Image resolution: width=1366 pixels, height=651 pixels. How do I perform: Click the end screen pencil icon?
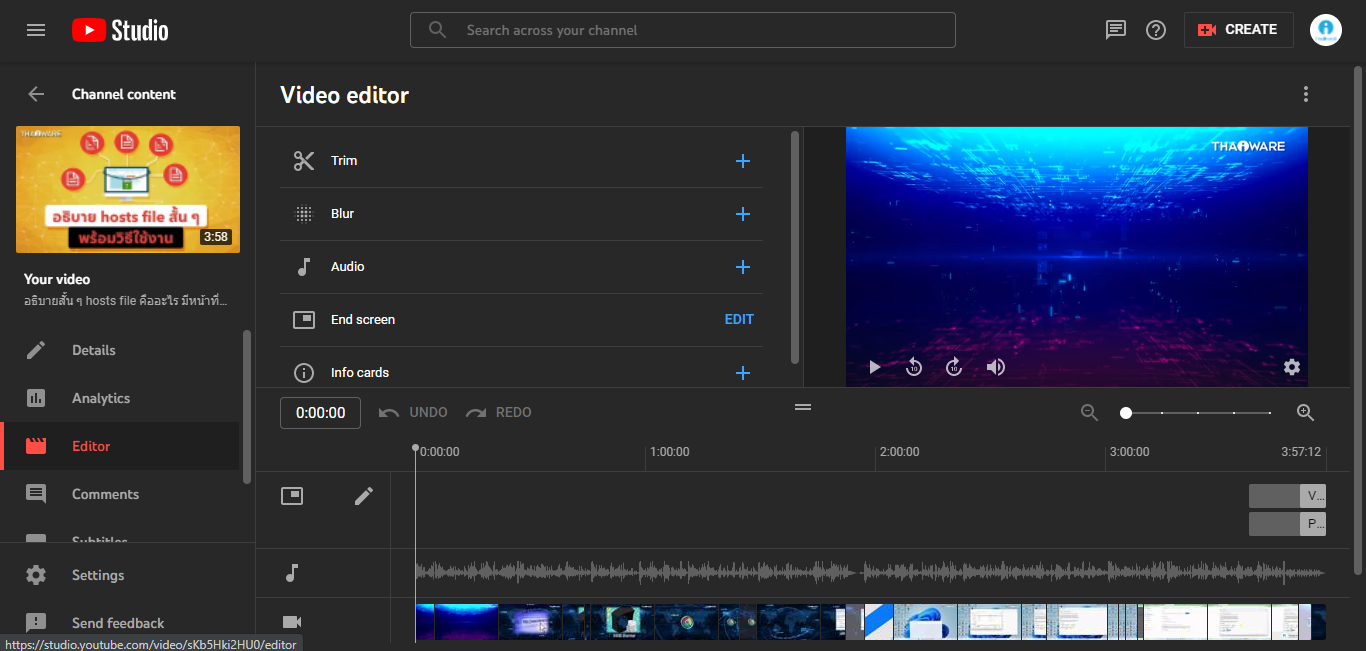coord(364,496)
